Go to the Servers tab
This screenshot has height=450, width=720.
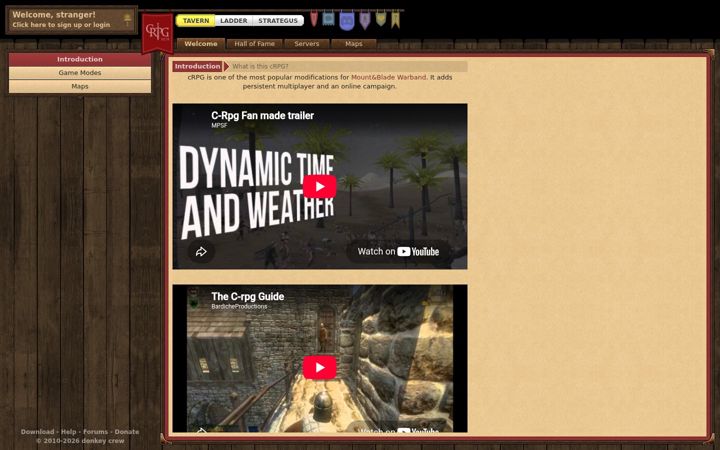click(x=306, y=44)
